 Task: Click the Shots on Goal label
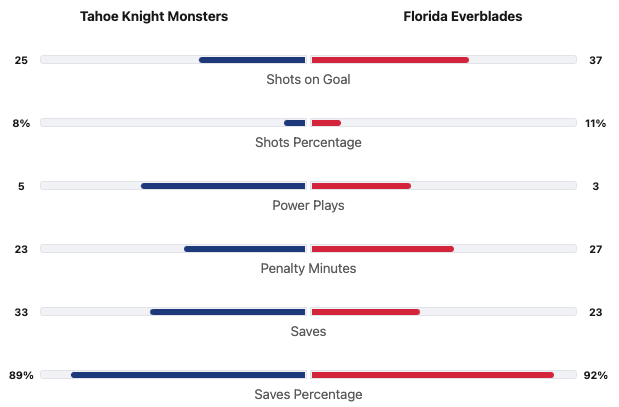[308, 79]
